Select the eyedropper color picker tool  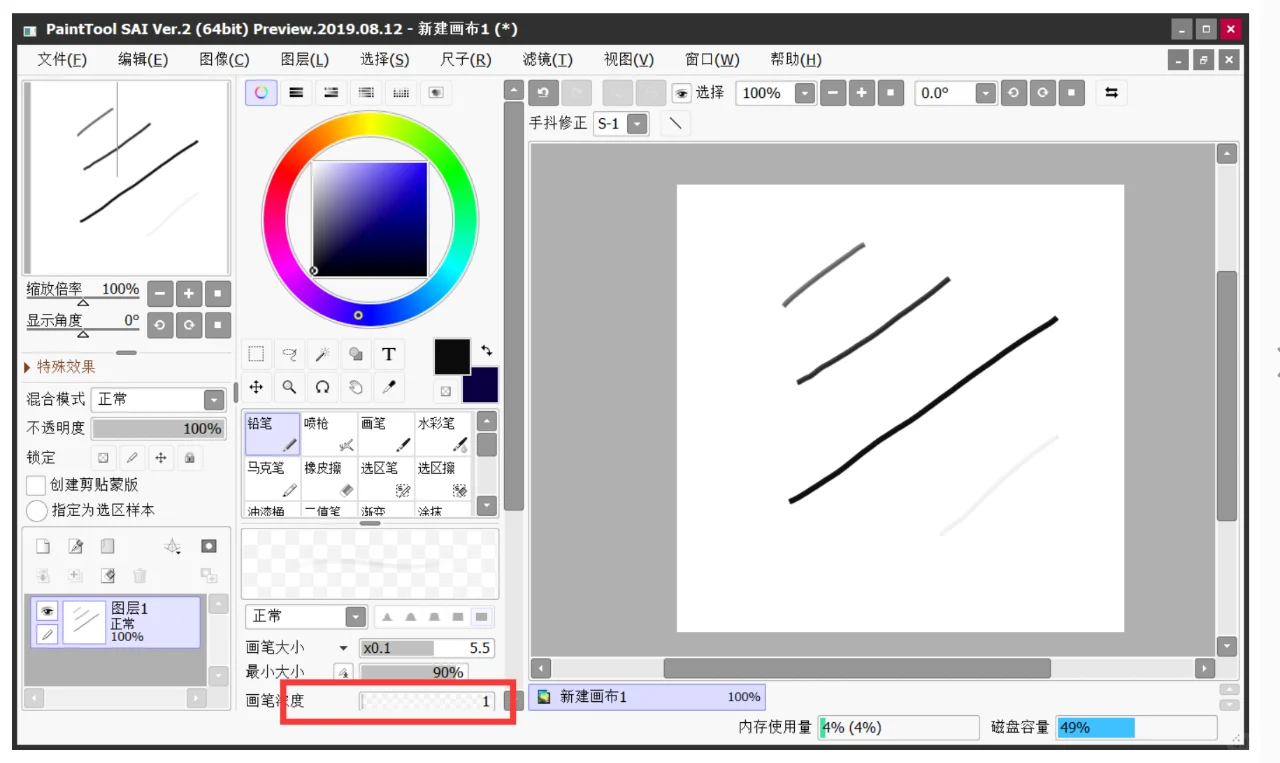(389, 387)
